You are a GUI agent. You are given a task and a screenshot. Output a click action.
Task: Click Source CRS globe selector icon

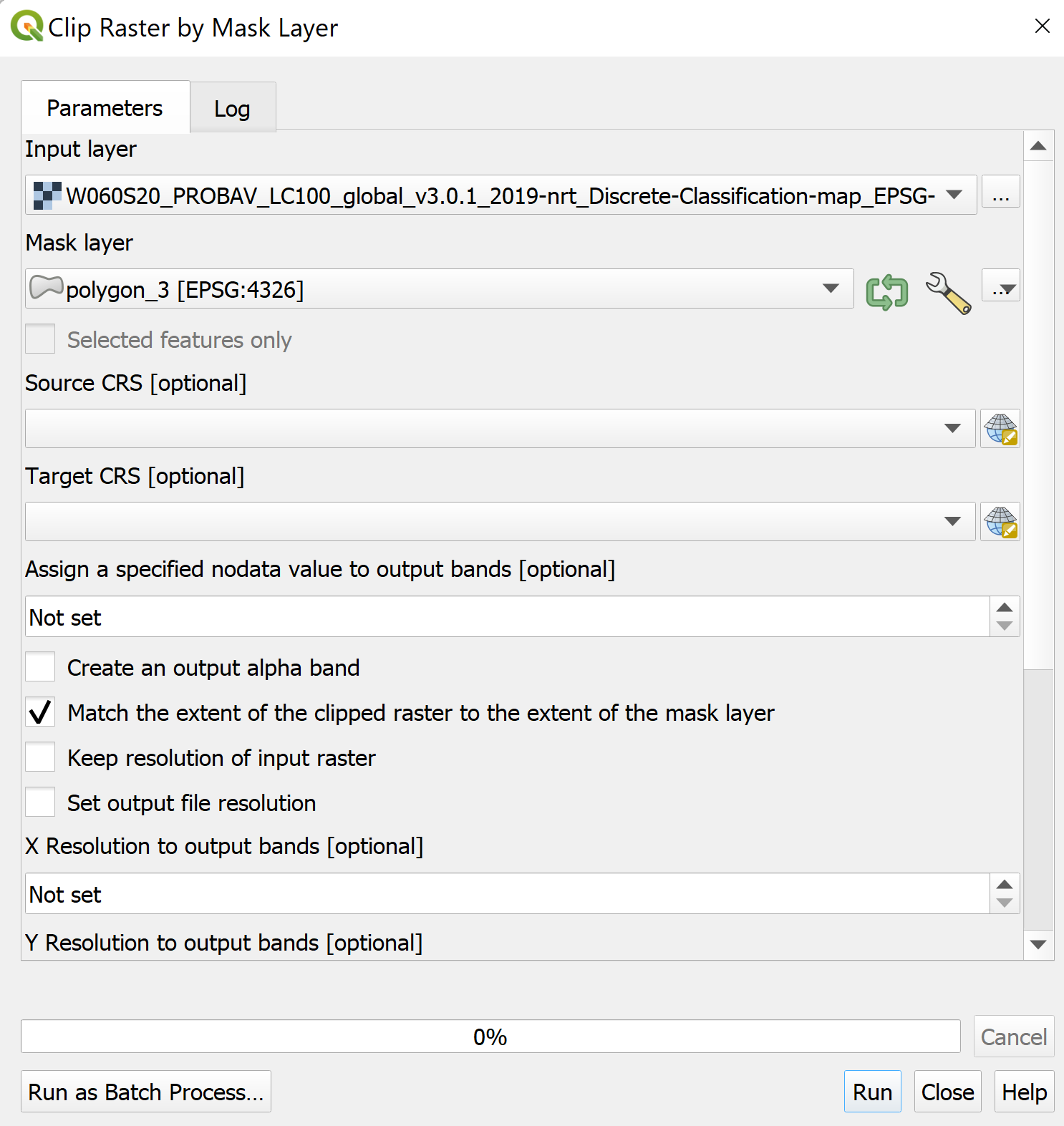(1000, 429)
